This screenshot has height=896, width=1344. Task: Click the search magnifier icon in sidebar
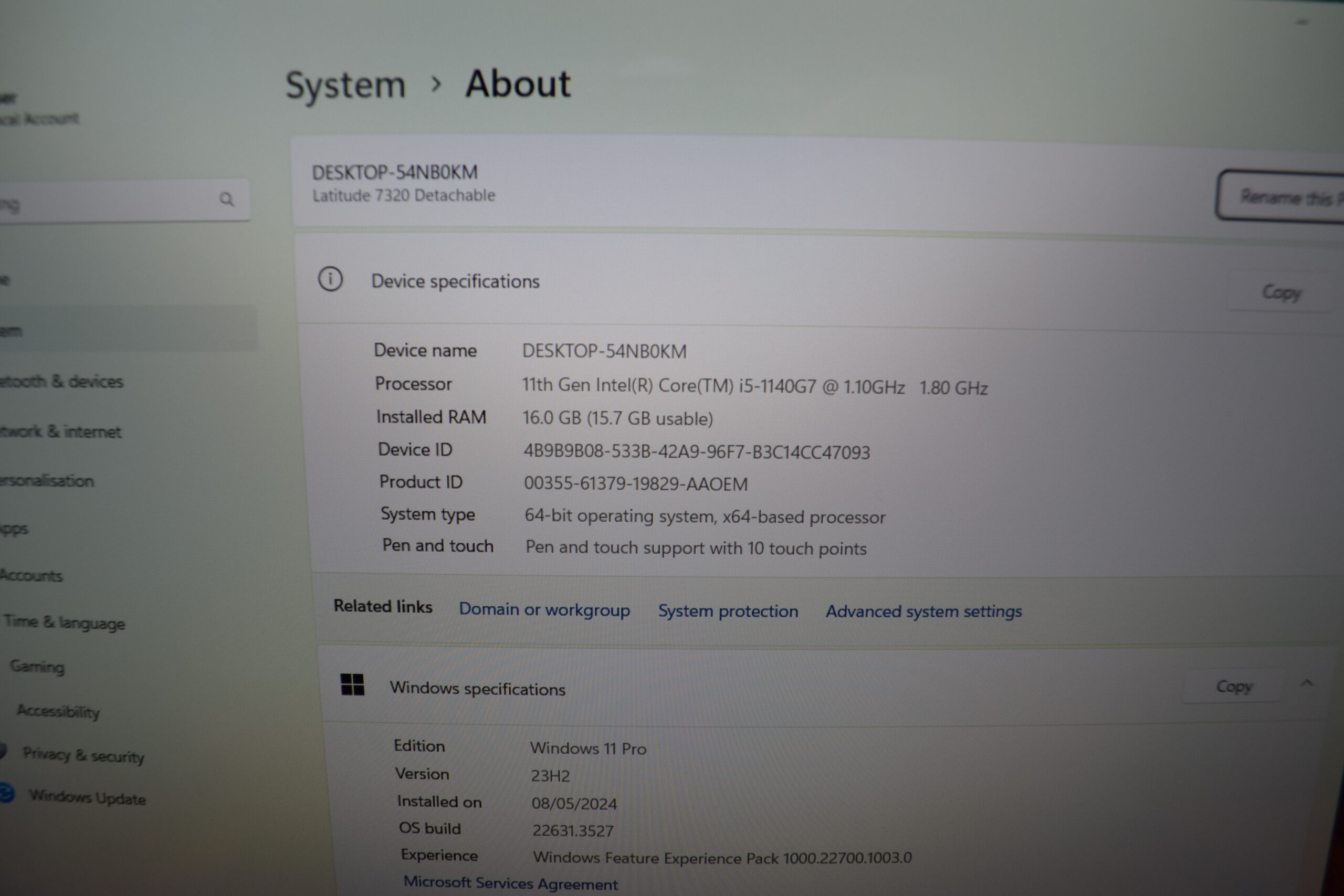(227, 199)
